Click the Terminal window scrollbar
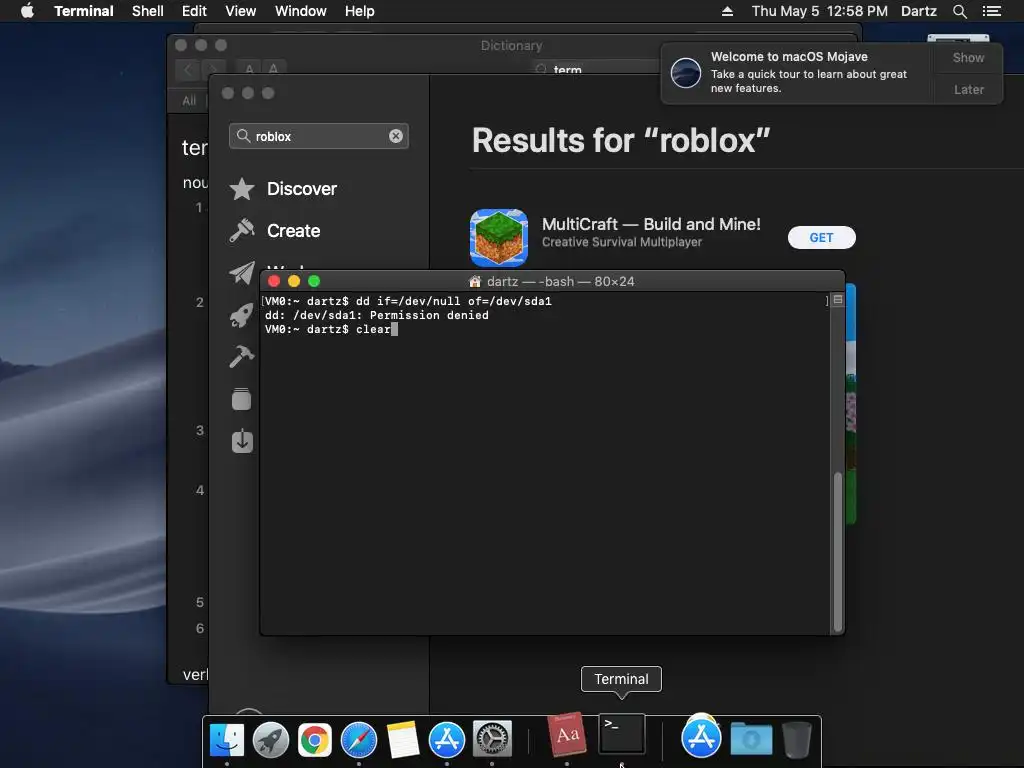Viewport: 1024px width, 768px height. (x=838, y=551)
